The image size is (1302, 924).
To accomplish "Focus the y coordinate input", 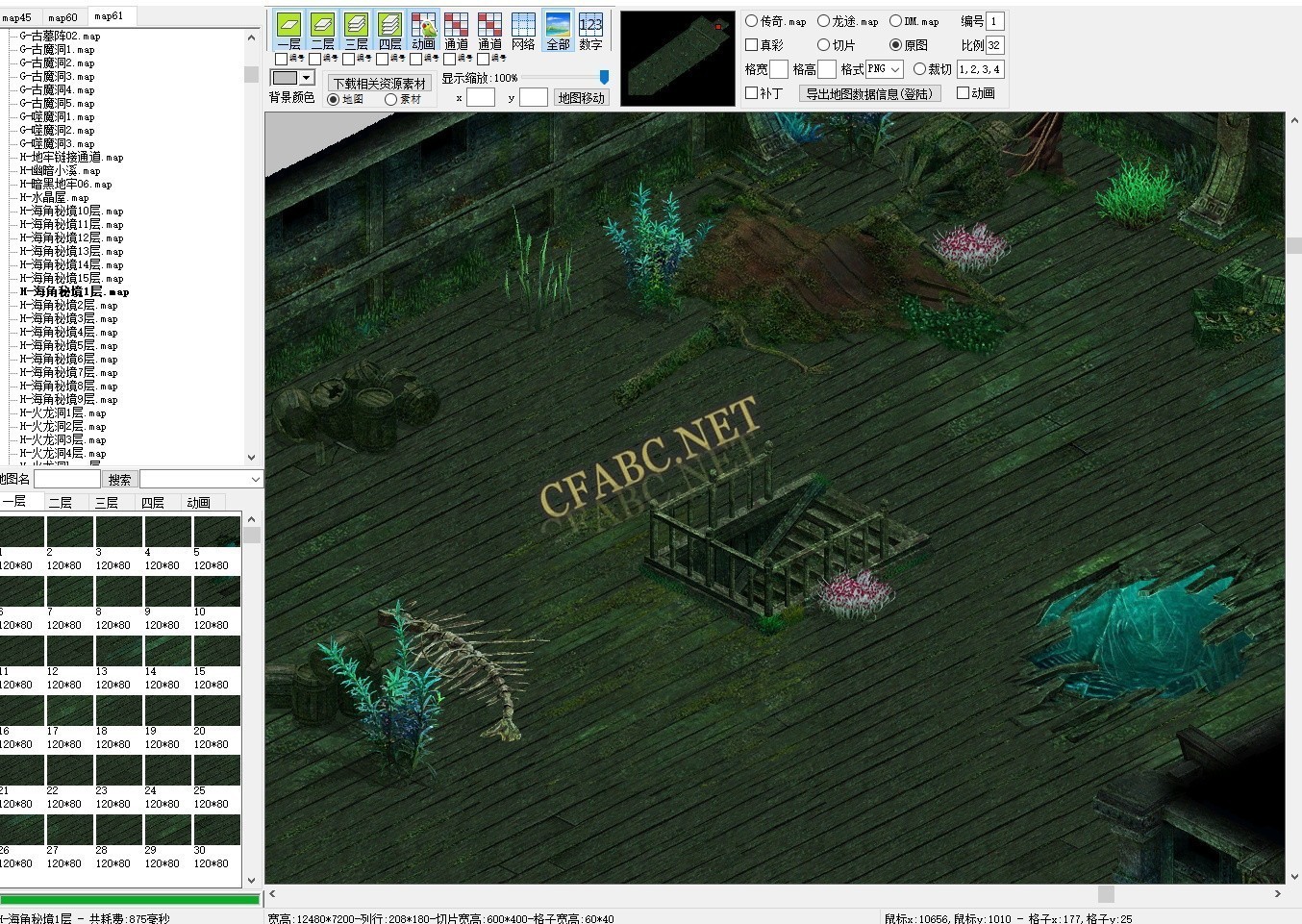I will 534,97.
